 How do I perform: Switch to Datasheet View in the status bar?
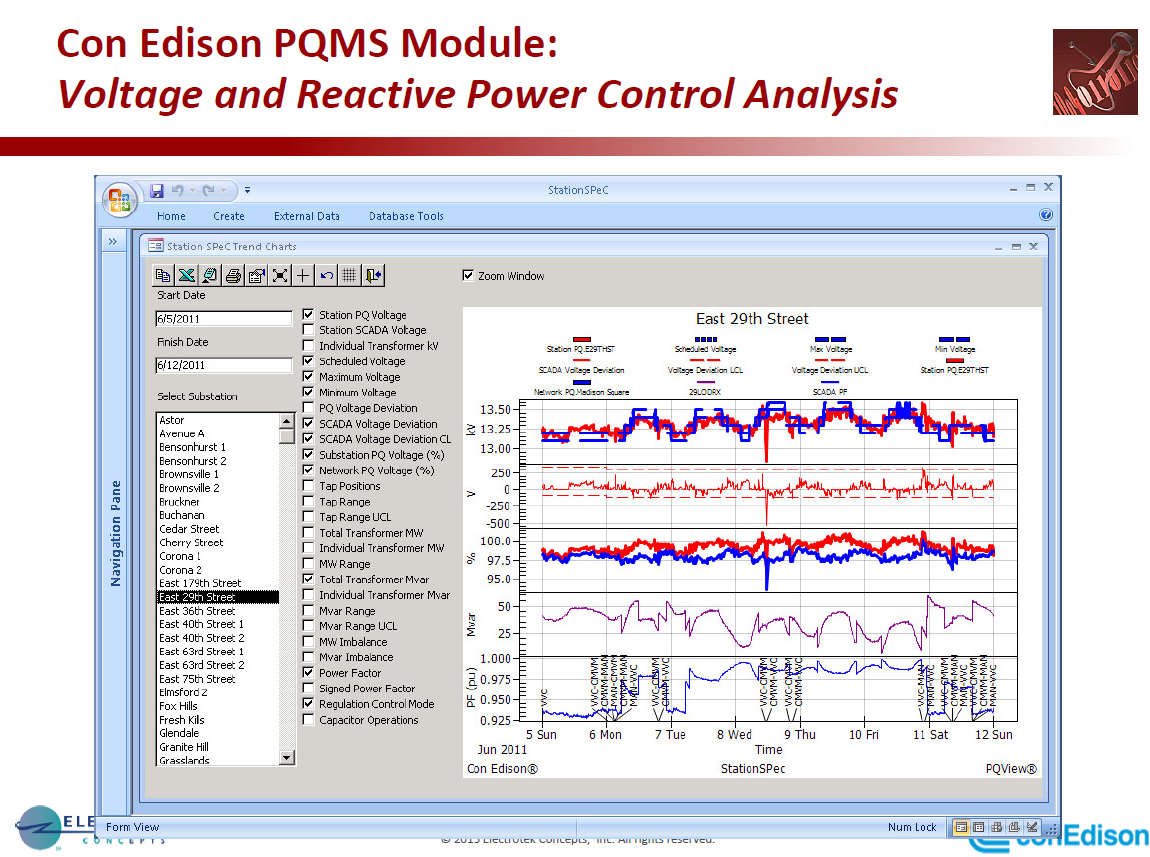[978, 827]
